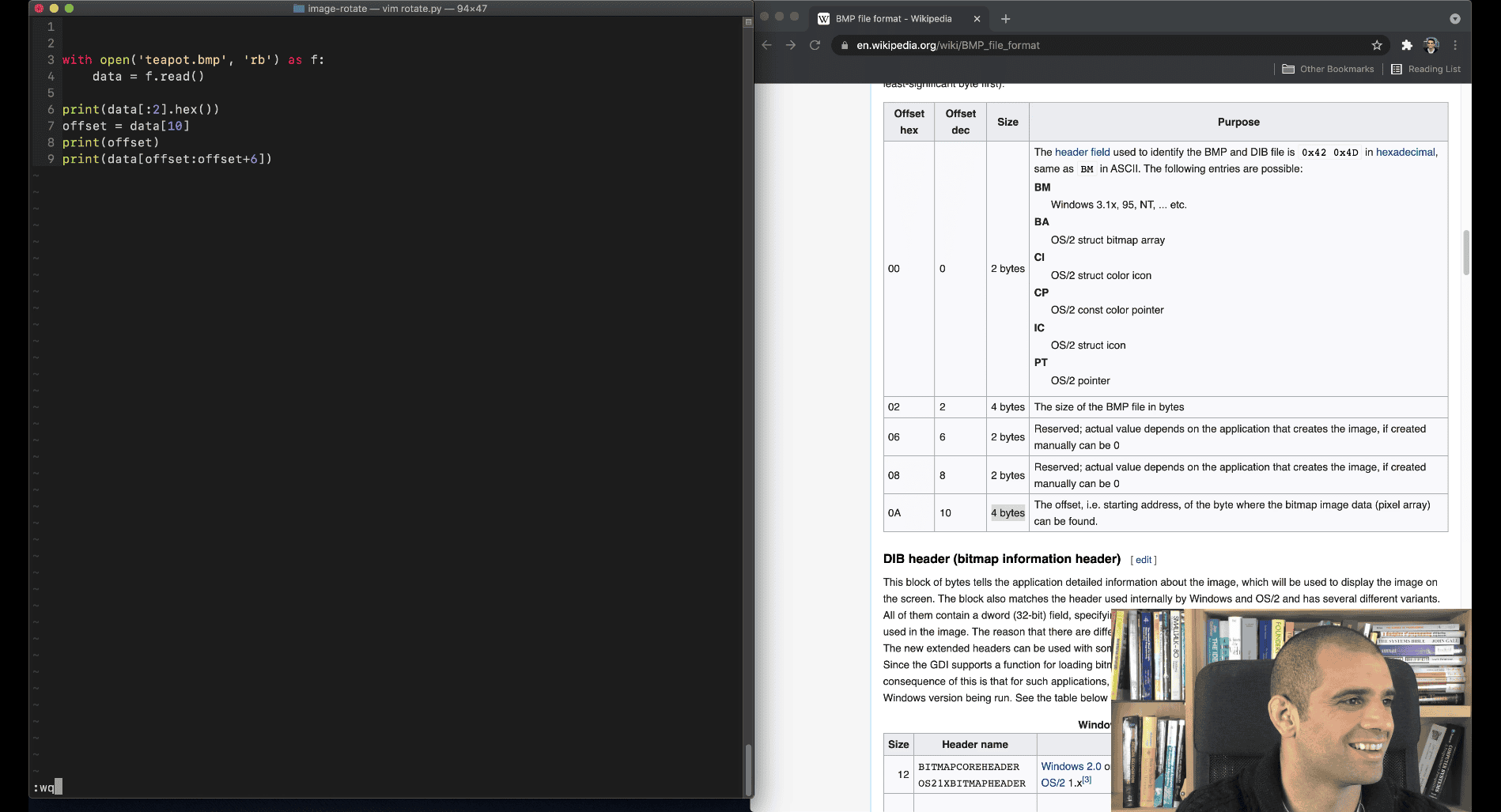Open a new Chrome tab with plus
Viewport: 1501px width, 812px height.
click(x=1005, y=19)
